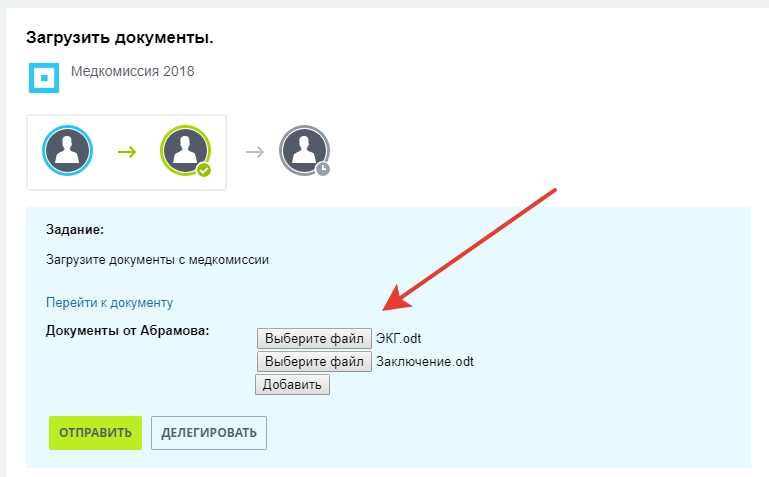Click the 'Медкомиссия 2018' process name
Image resolution: width=769 pixels, height=477 pixels.
[132, 72]
